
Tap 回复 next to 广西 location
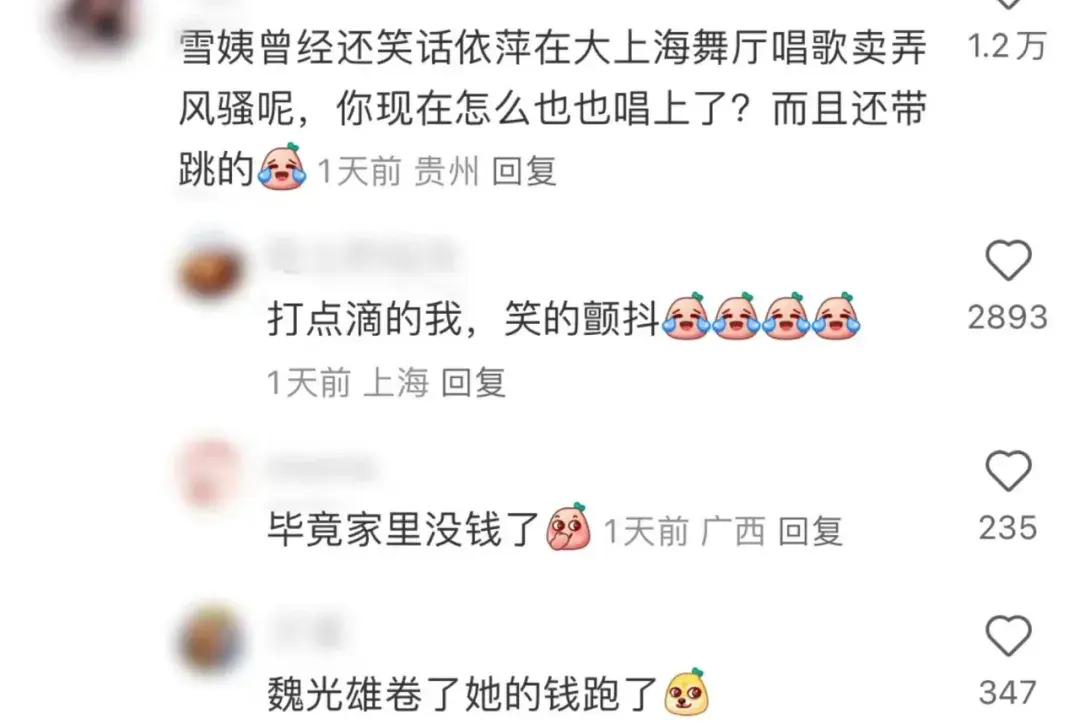tap(810, 531)
